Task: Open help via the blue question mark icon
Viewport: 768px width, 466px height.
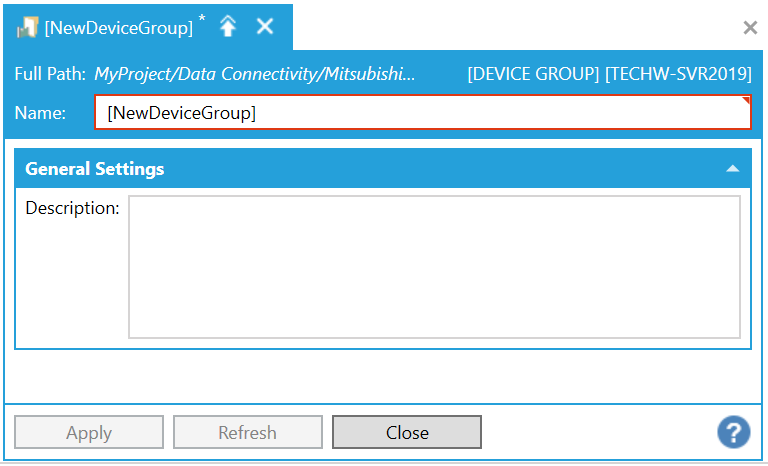Action: tap(733, 432)
